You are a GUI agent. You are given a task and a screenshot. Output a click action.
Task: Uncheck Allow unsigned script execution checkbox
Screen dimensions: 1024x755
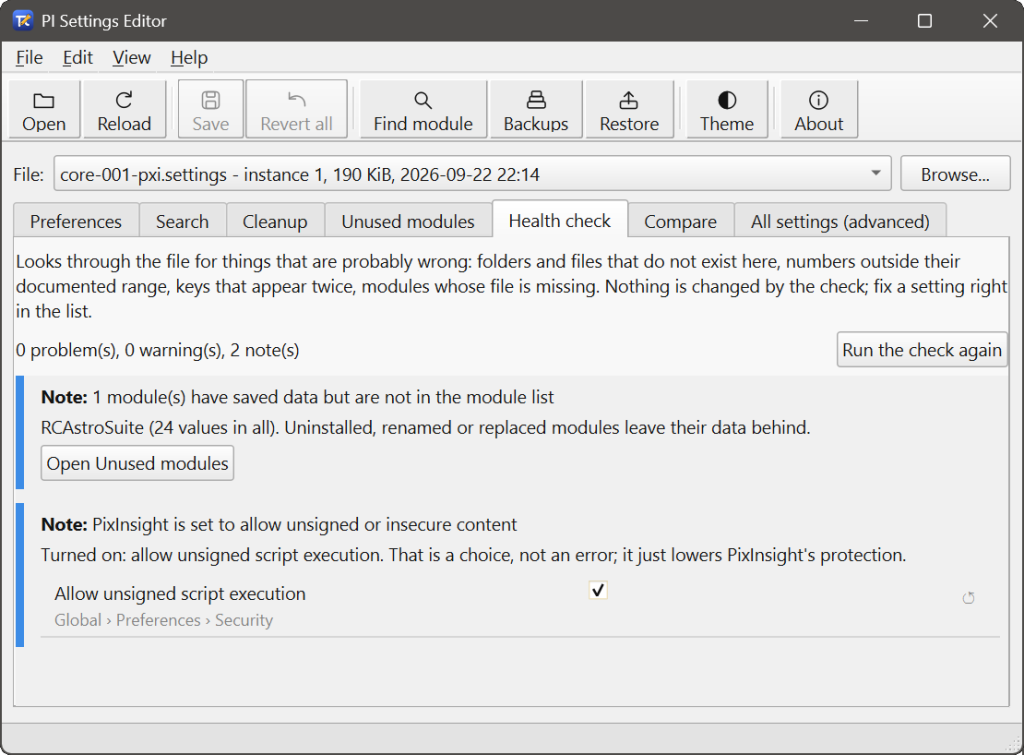(x=598, y=590)
